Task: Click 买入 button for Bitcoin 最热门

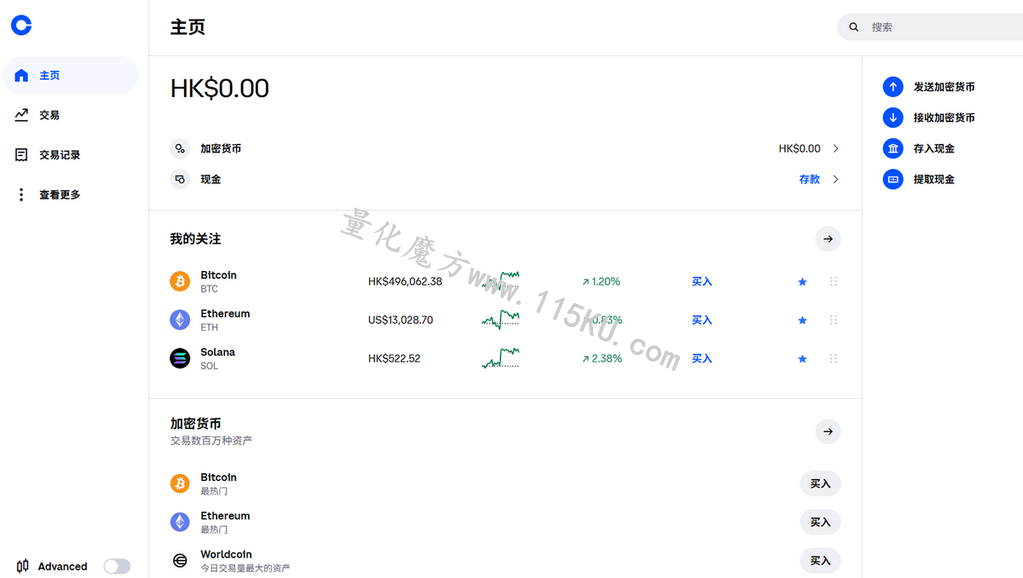Action: click(x=820, y=483)
